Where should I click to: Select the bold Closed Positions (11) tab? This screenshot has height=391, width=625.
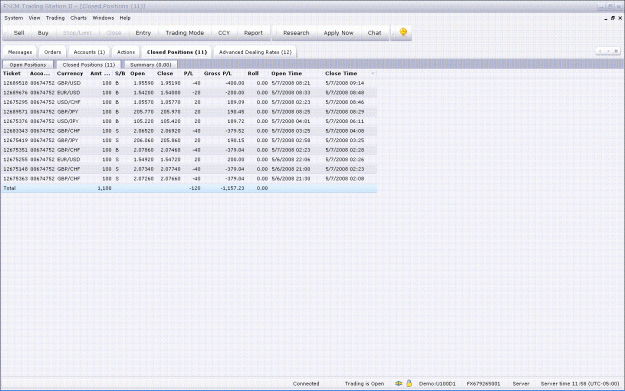(177, 52)
